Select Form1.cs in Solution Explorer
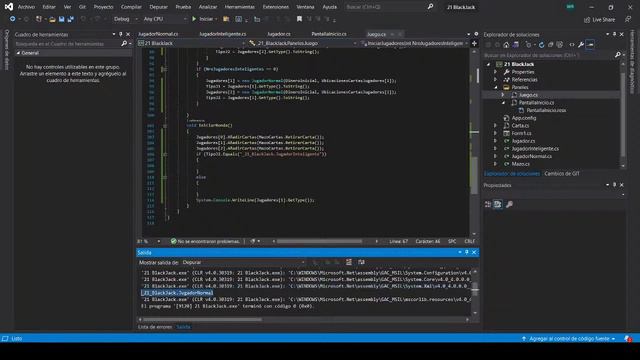The image size is (640, 360). 521,133
